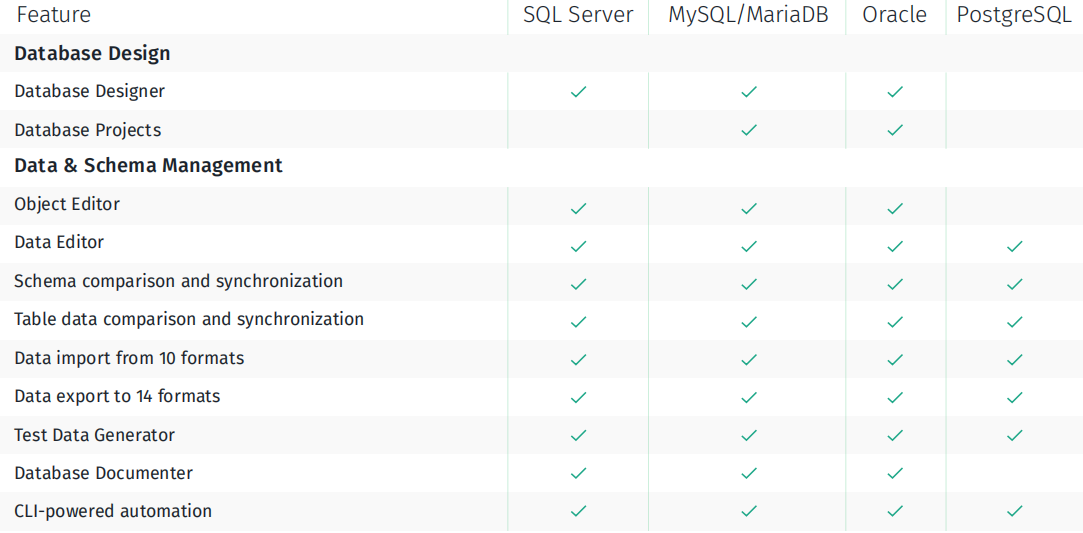Click the PostgreSQL checkmark for Schema comparison row

(1014, 284)
